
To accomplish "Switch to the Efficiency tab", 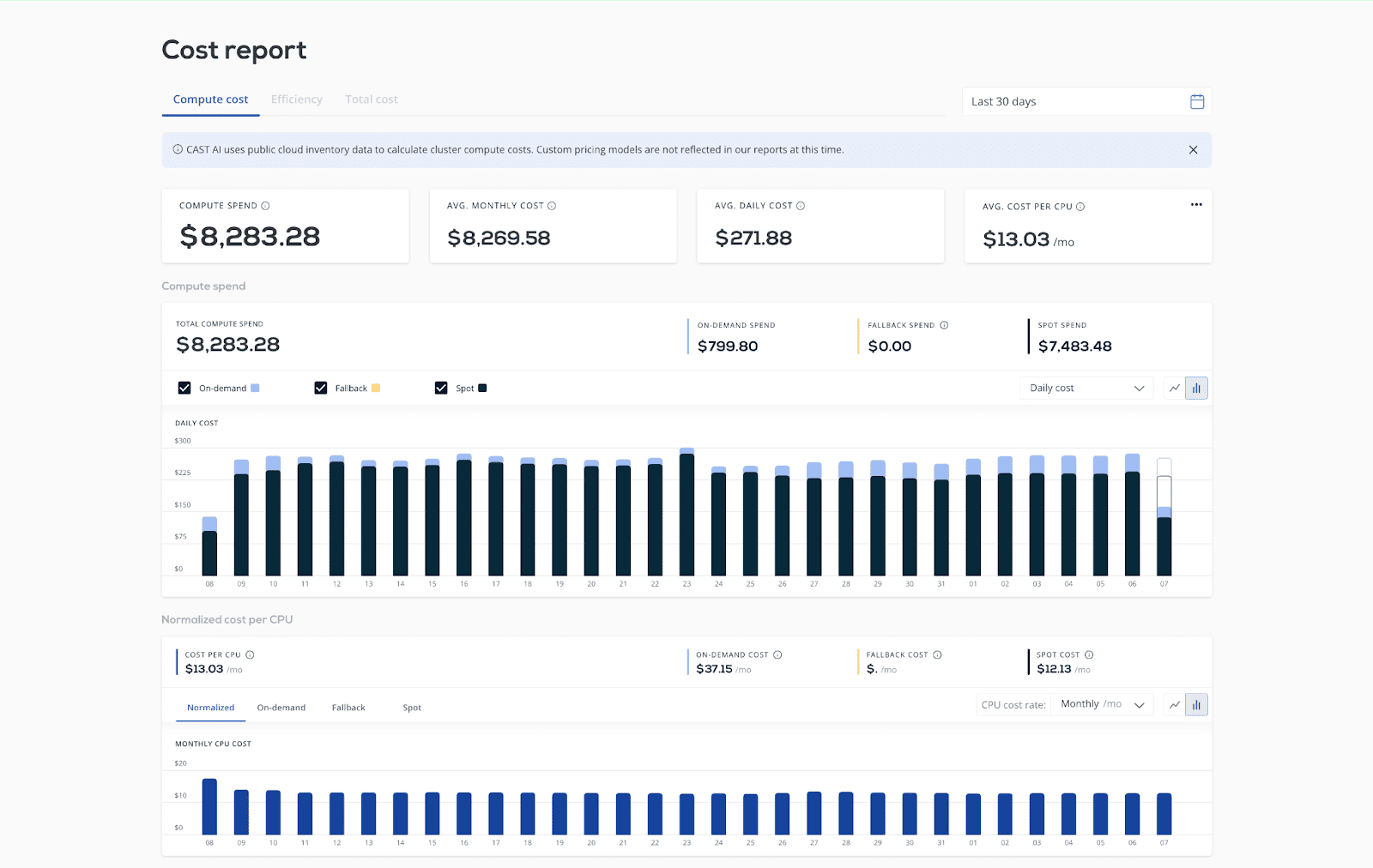I will 296,99.
